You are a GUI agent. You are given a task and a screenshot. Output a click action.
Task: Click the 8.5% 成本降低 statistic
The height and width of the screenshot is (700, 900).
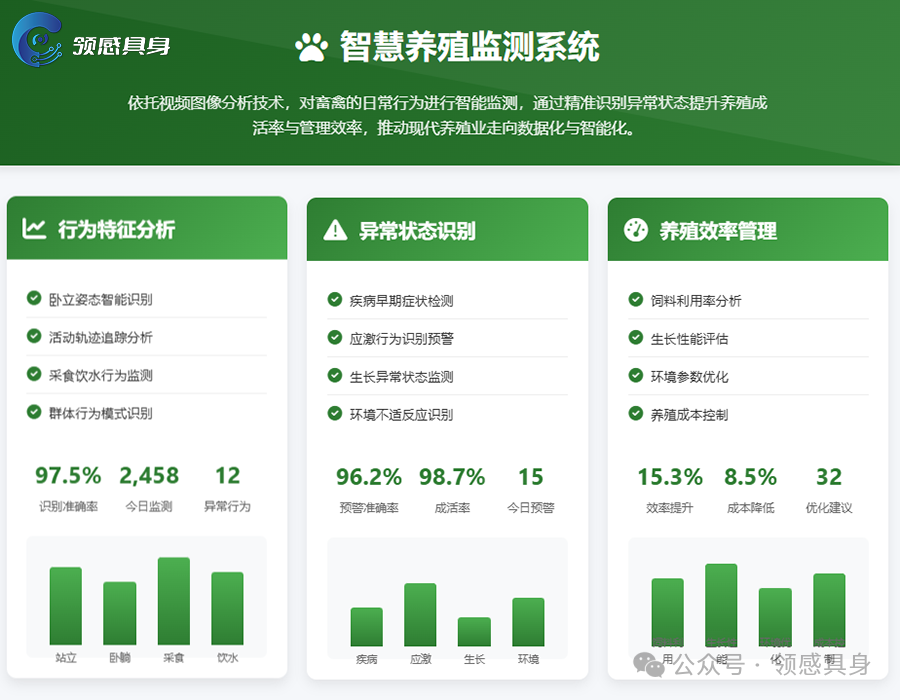coord(751,490)
